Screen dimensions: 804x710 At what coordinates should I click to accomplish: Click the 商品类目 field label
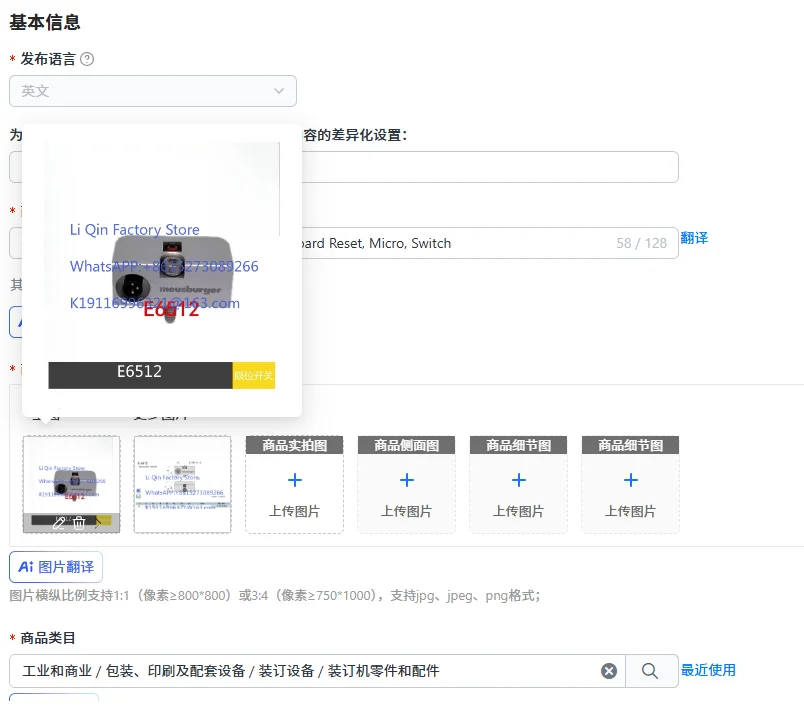coord(48,638)
